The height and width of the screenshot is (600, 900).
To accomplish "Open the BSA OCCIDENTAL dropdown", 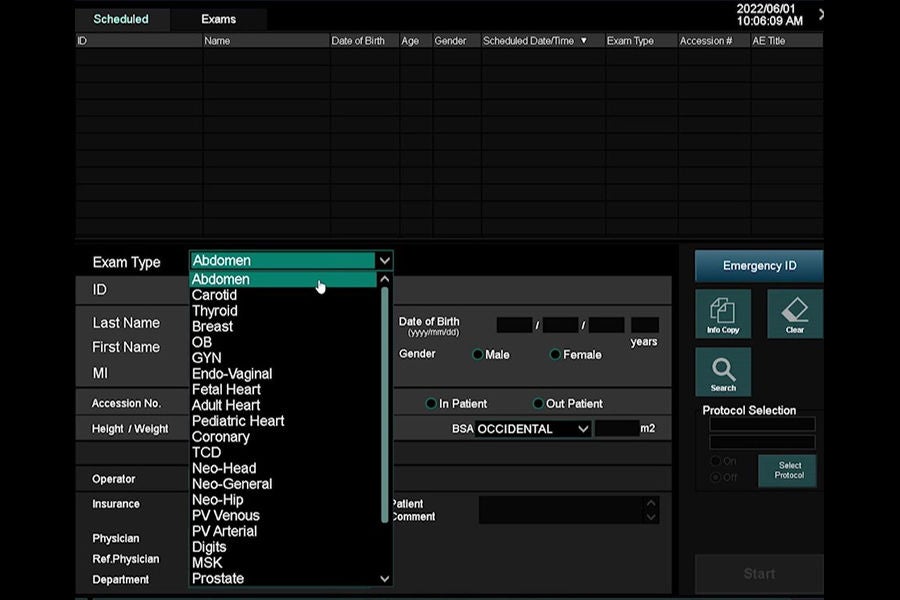I will (x=533, y=429).
